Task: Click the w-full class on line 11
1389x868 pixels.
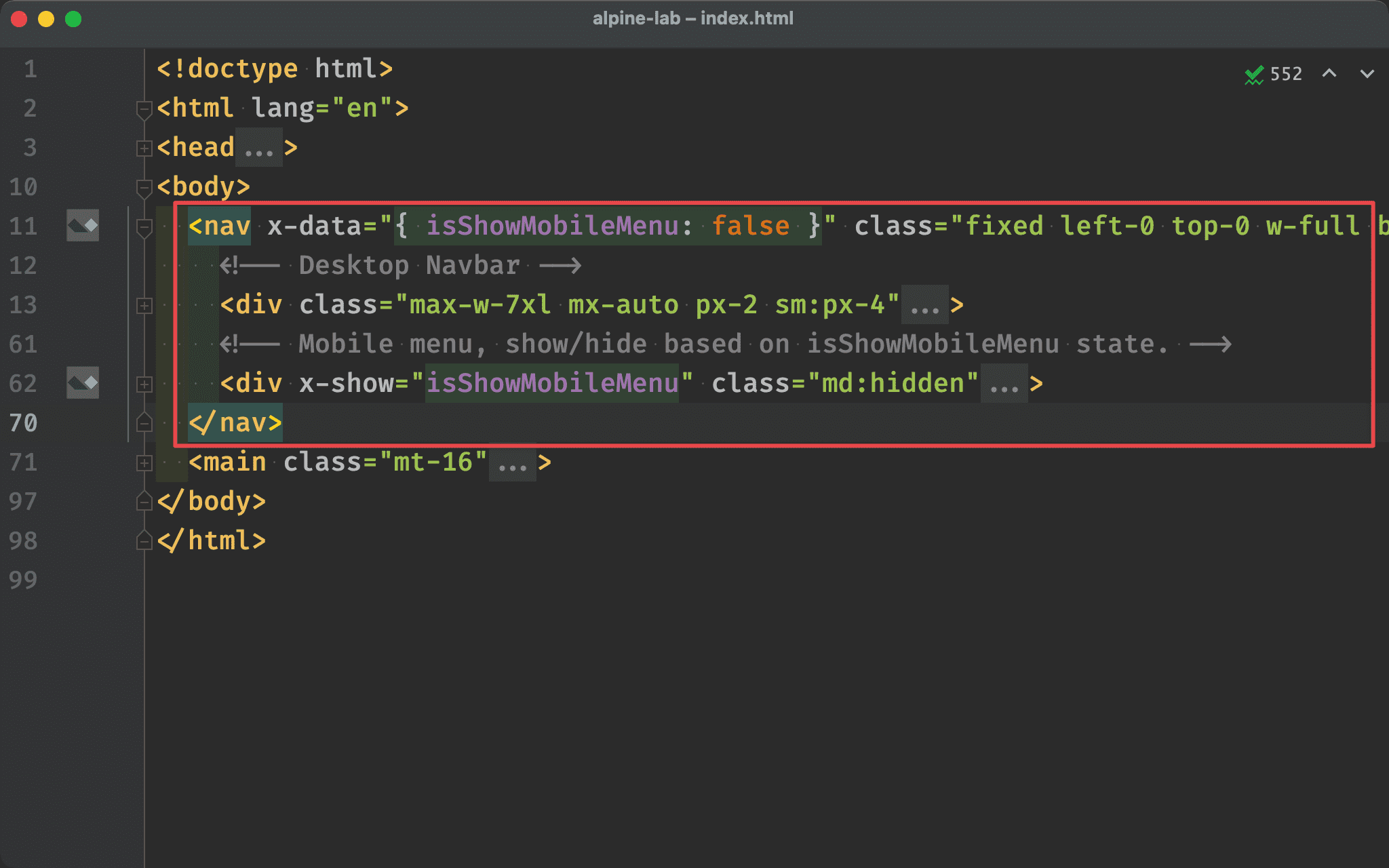Action: pyautogui.click(x=1313, y=226)
